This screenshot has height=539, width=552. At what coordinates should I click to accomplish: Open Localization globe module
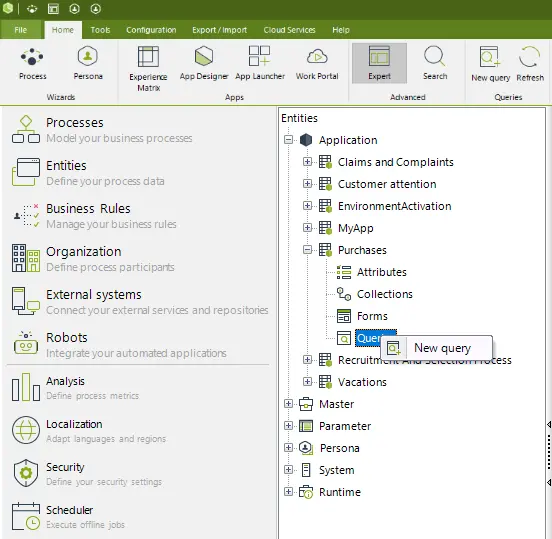89,431
